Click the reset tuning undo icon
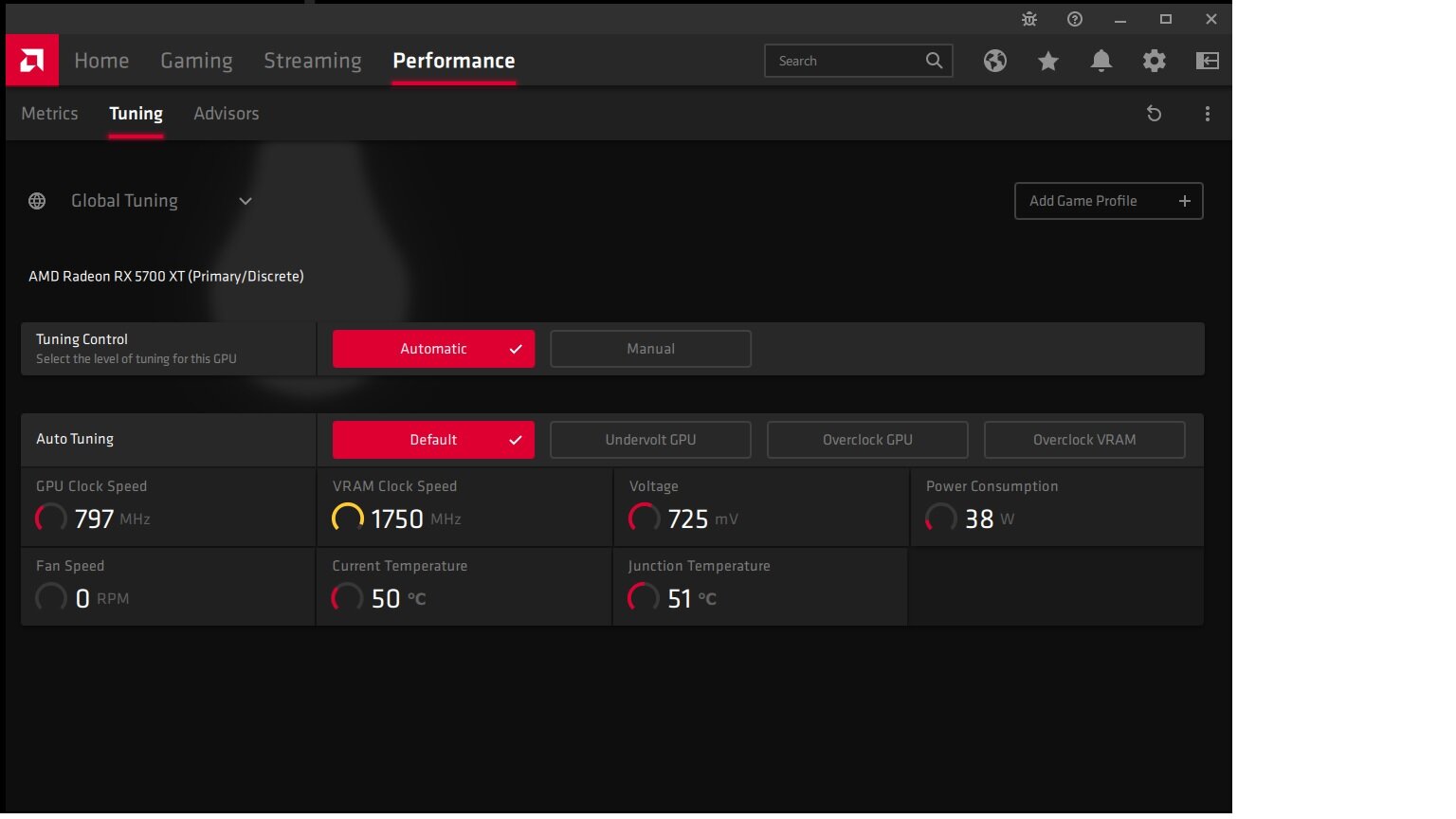 pyautogui.click(x=1154, y=114)
